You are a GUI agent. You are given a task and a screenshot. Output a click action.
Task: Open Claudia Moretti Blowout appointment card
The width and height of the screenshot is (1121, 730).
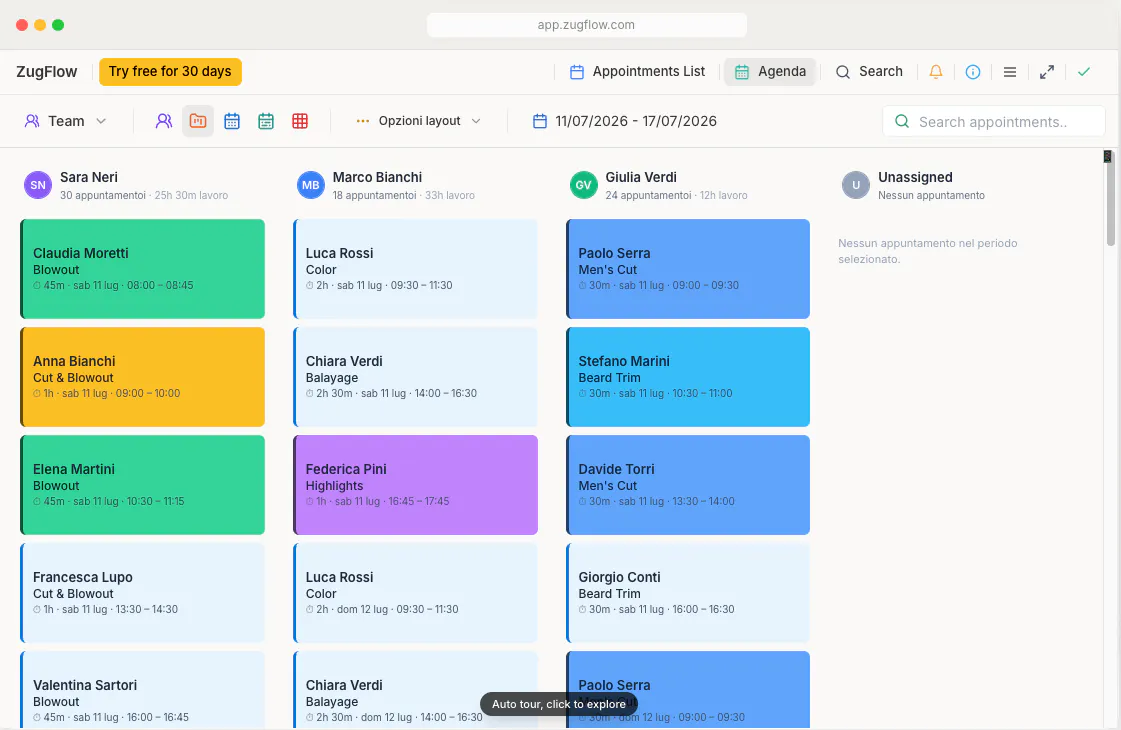142,269
